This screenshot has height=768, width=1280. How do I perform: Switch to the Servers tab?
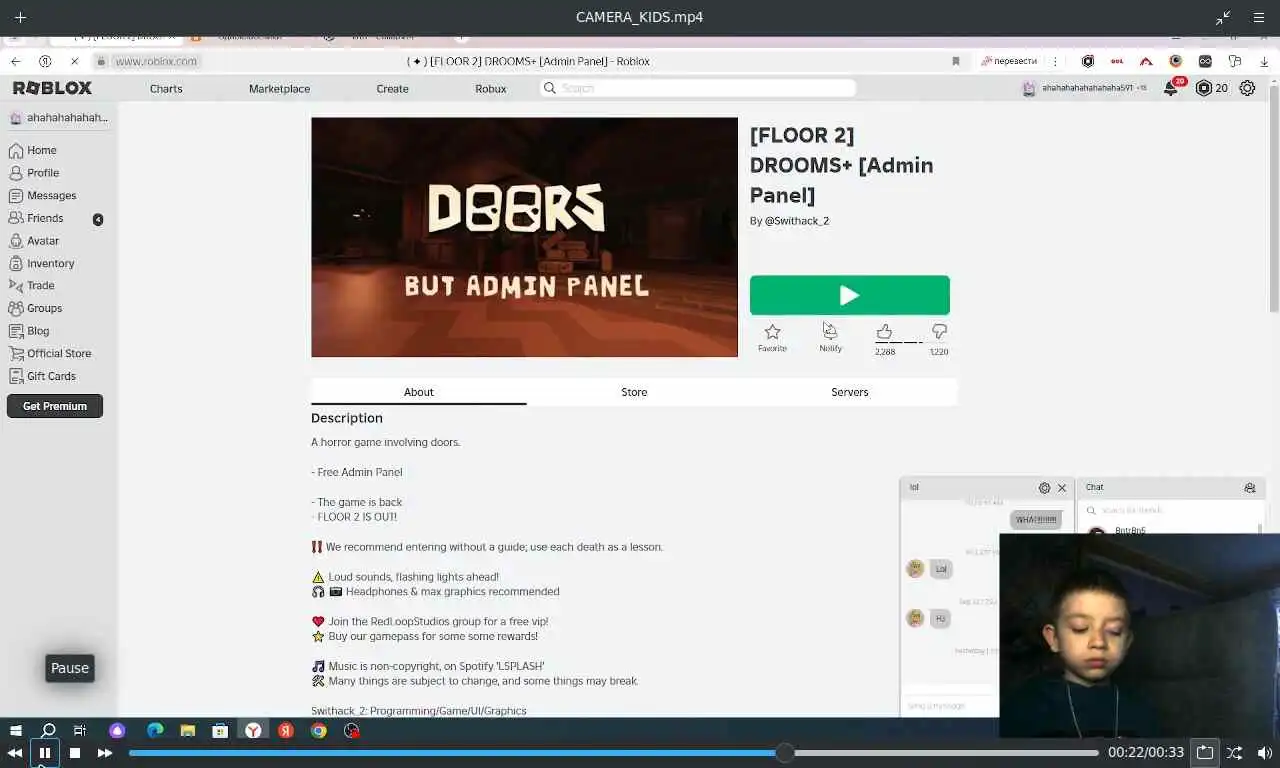pos(849,392)
